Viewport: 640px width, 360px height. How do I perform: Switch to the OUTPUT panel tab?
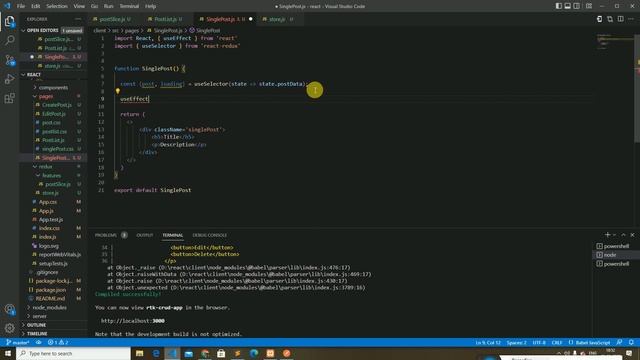point(144,235)
